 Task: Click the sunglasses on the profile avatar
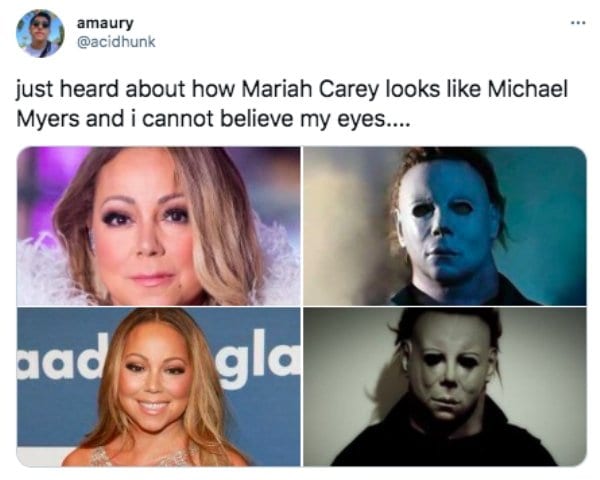point(41,25)
